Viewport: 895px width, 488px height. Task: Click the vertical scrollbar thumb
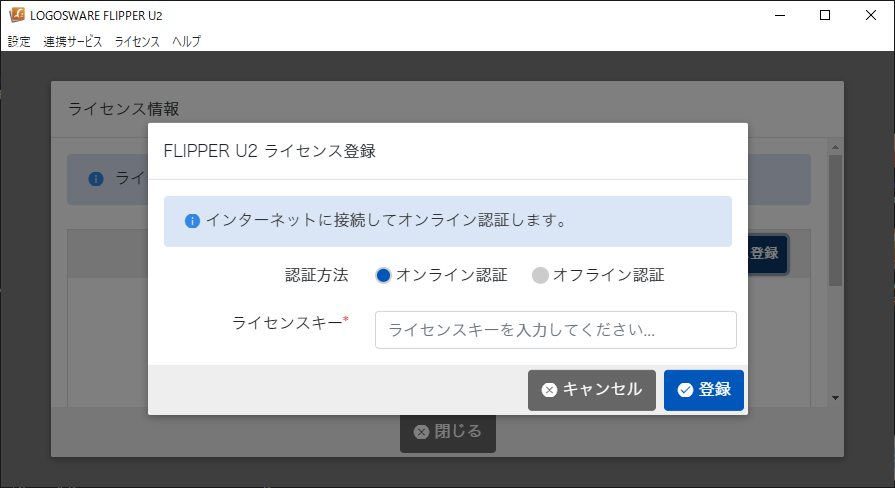[836, 220]
